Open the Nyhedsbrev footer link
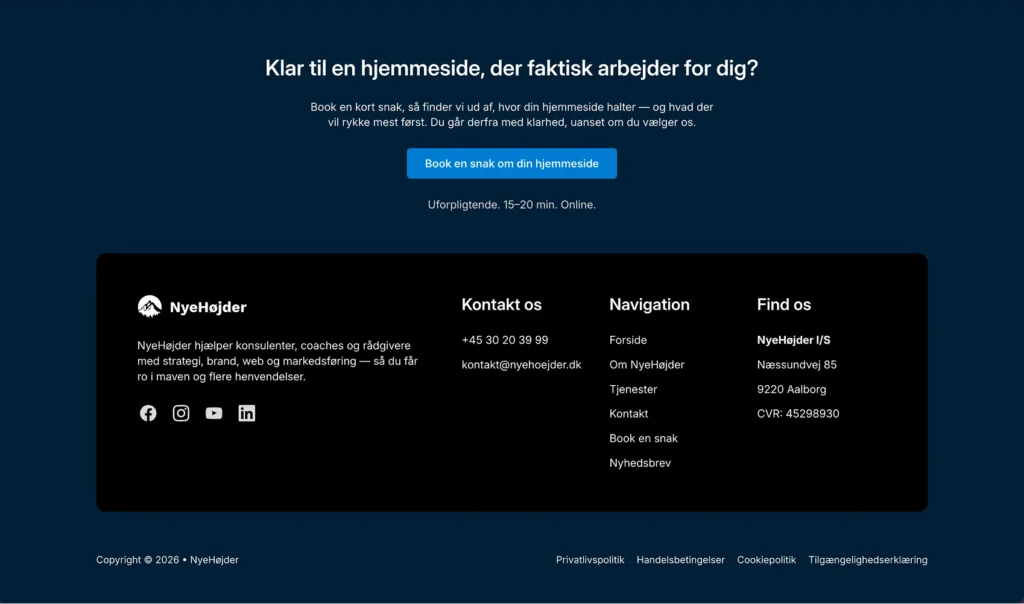This screenshot has height=604, width=1024. 640,463
